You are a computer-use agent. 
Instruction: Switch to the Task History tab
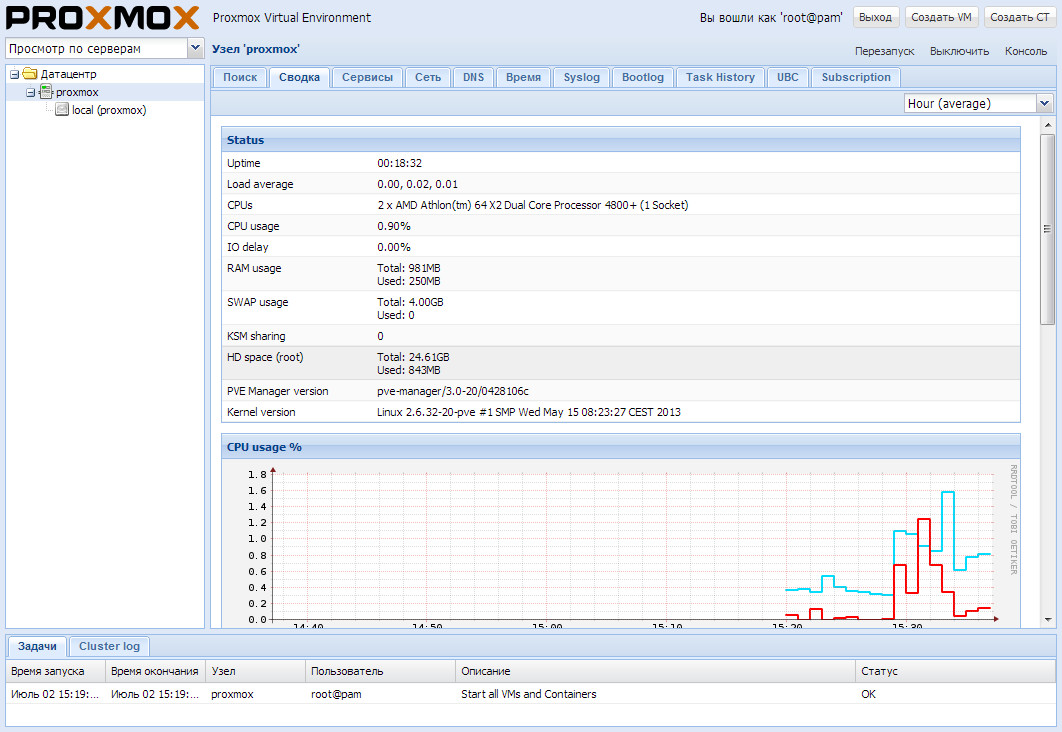(x=720, y=77)
